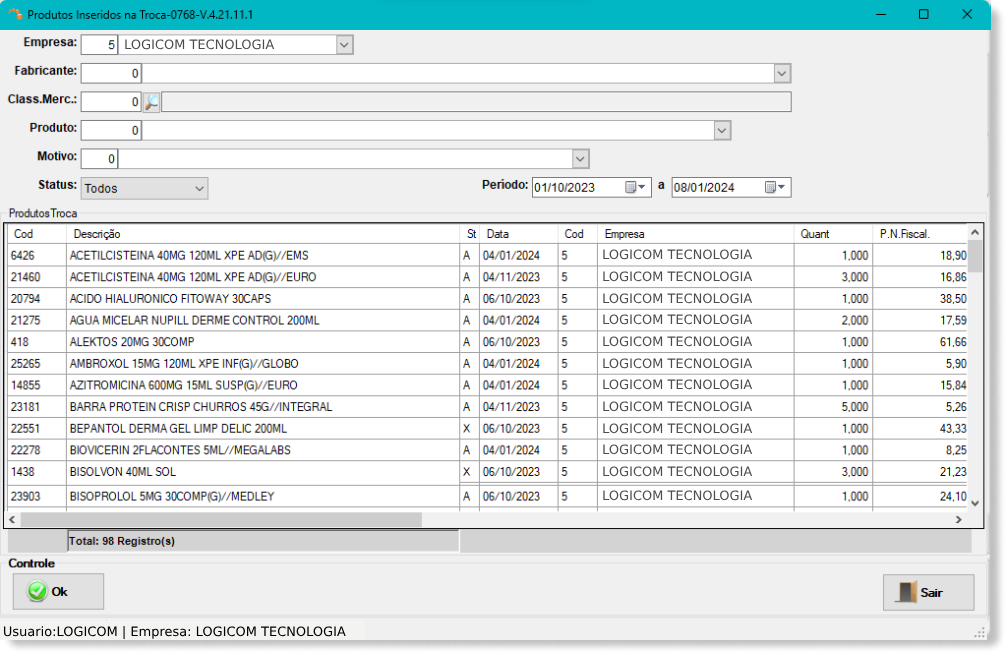Expand the Produto combo box
The image size is (1006, 654).
(722, 131)
